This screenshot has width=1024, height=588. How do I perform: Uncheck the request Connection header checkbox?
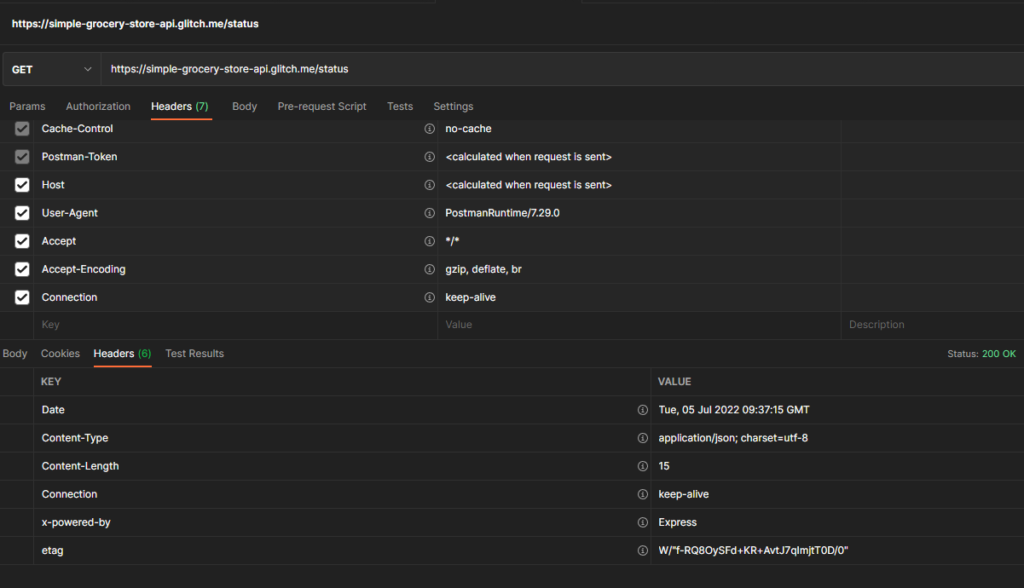click(x=22, y=297)
